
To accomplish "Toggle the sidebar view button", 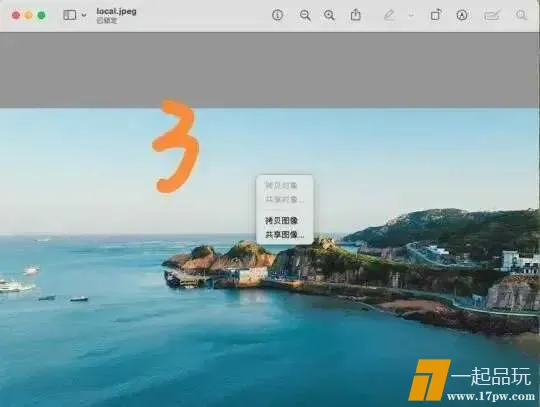I will [x=70, y=15].
